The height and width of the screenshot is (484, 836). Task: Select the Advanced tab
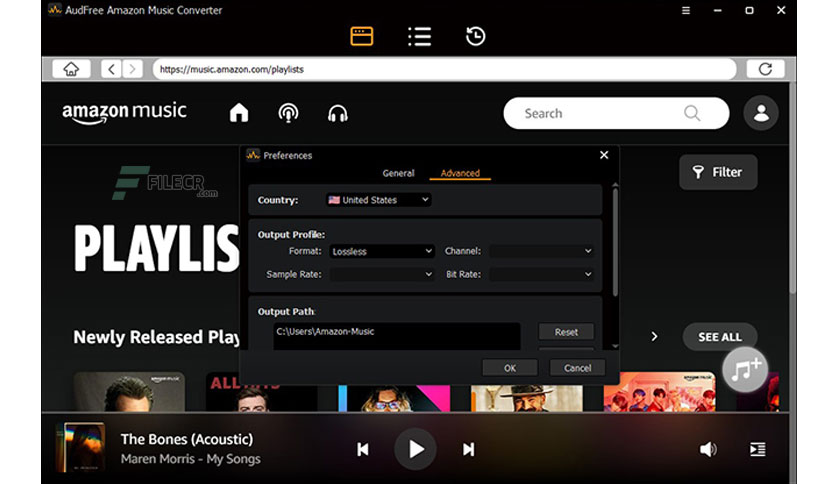click(460, 173)
